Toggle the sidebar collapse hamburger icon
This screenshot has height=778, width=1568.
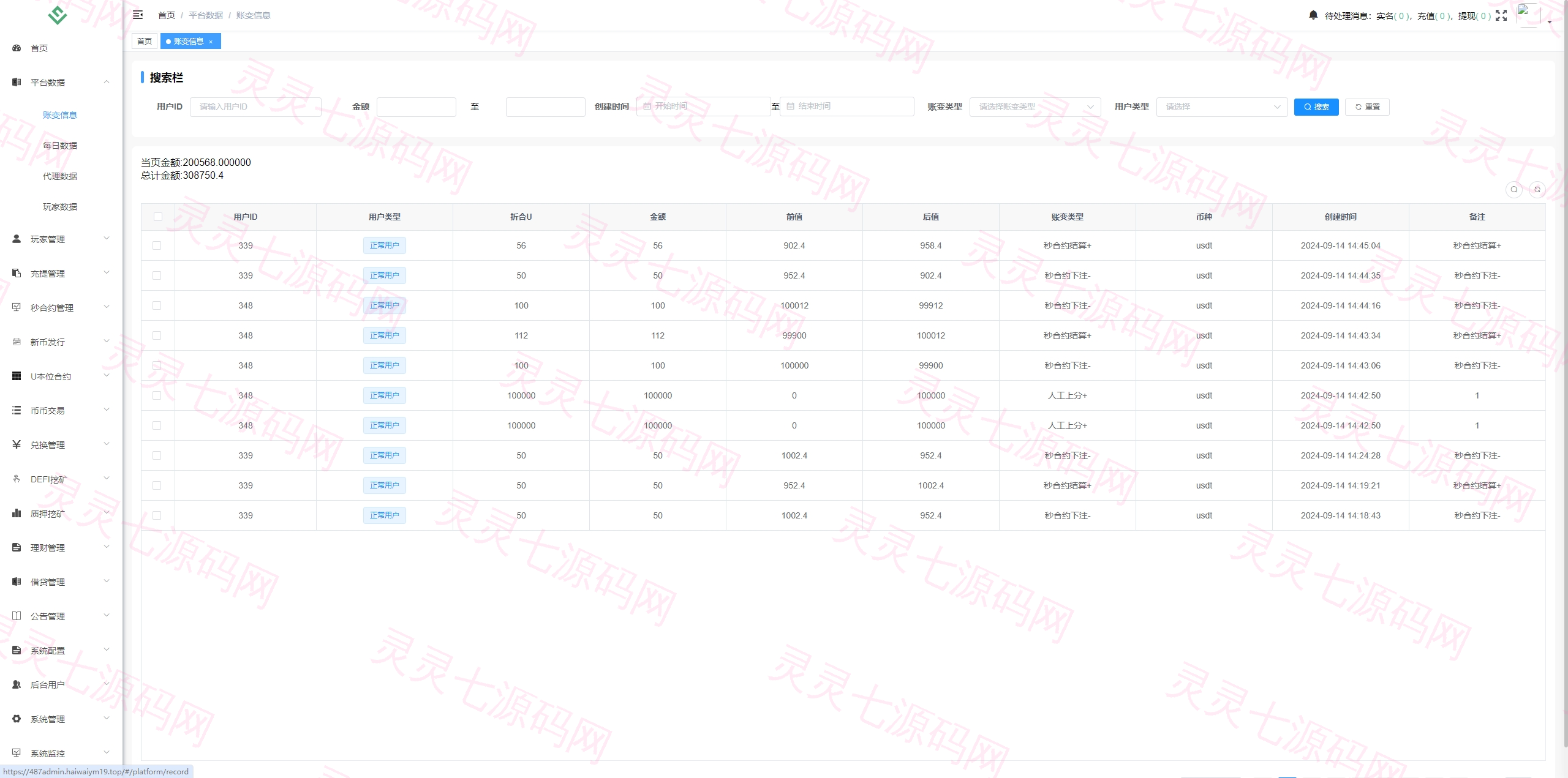pos(138,15)
